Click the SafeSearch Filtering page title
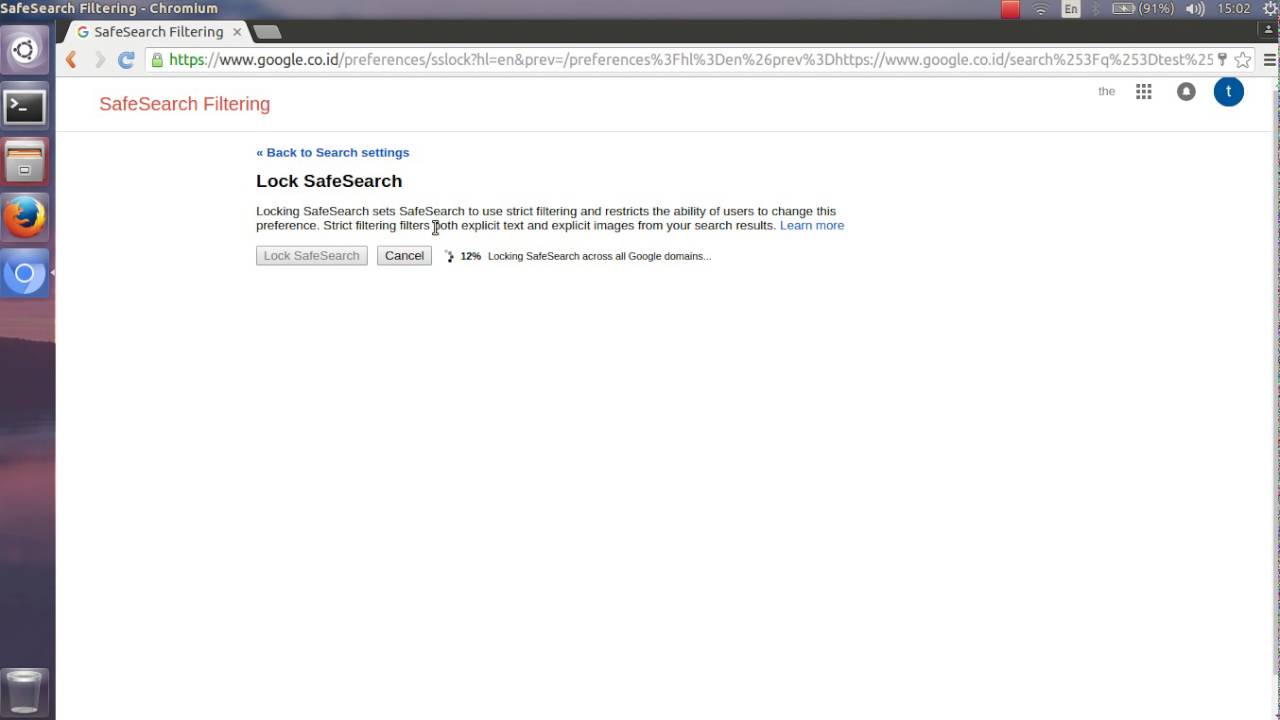Image resolution: width=1280 pixels, height=720 pixels. (185, 104)
